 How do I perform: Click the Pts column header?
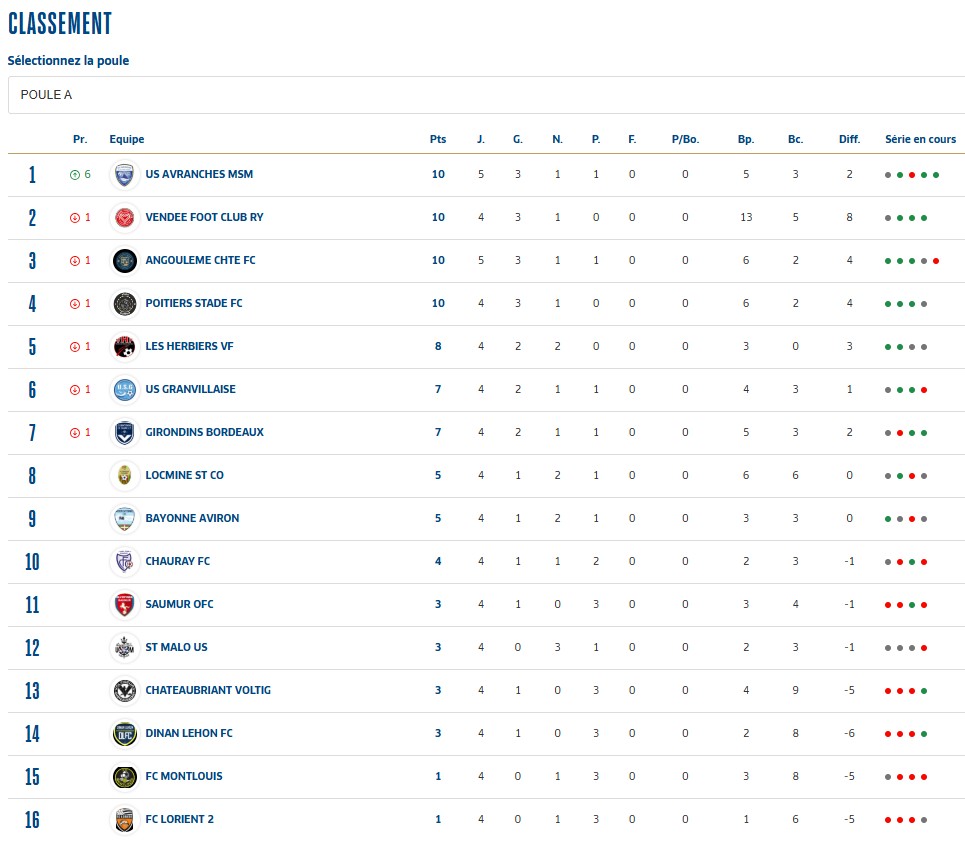coord(438,139)
